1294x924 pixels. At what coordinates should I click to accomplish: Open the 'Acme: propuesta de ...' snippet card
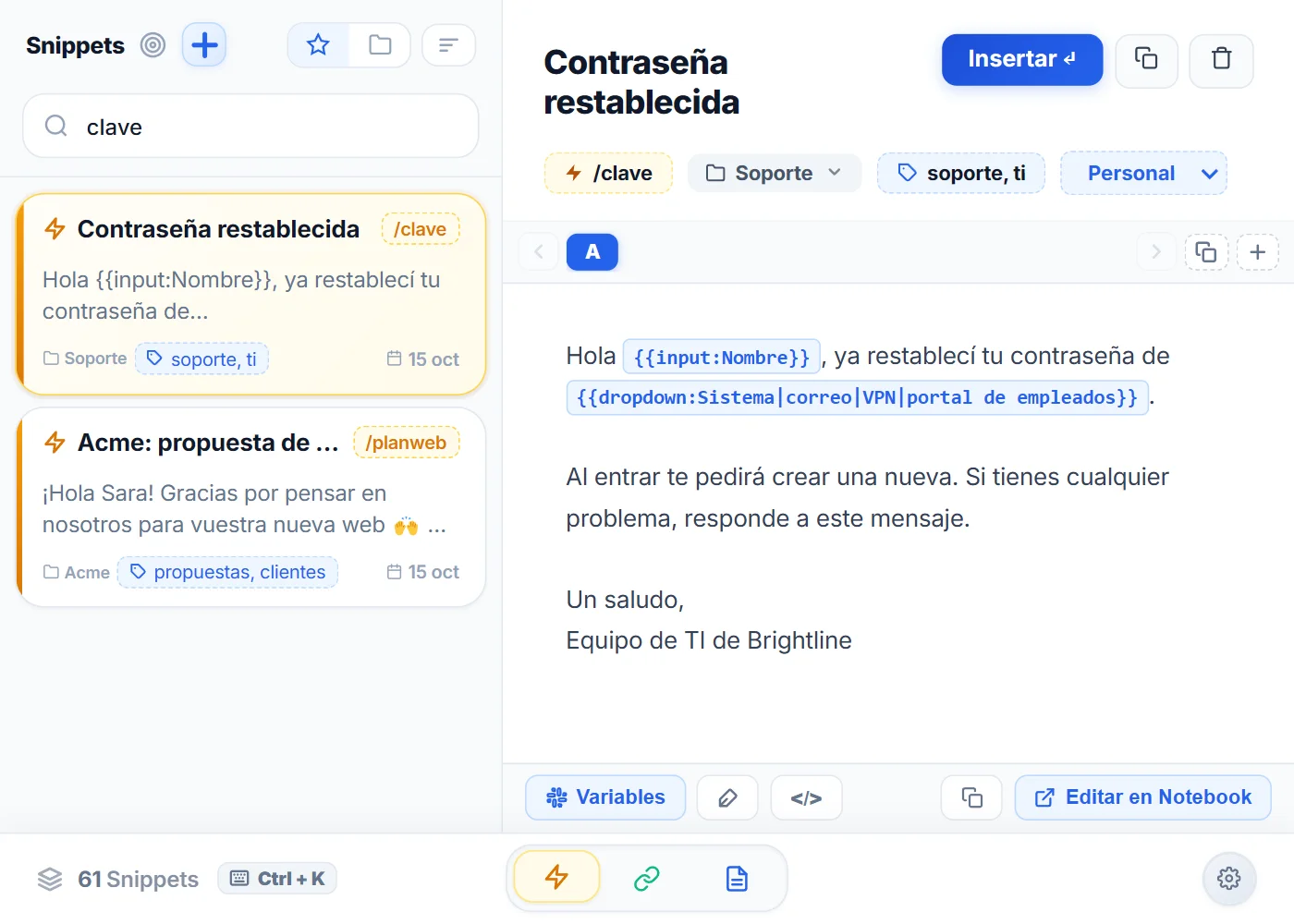click(251, 507)
